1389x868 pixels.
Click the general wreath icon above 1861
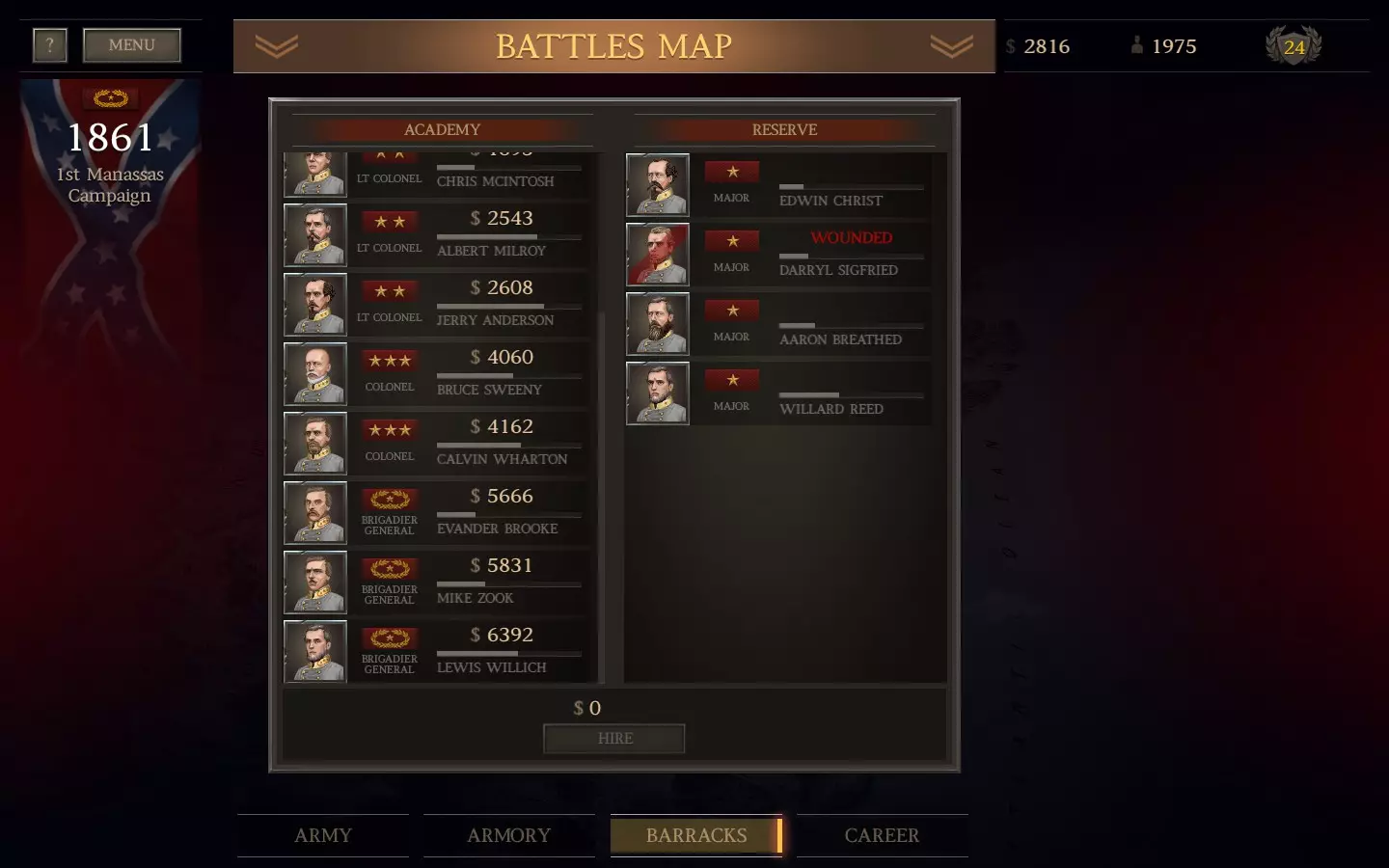tap(111, 98)
